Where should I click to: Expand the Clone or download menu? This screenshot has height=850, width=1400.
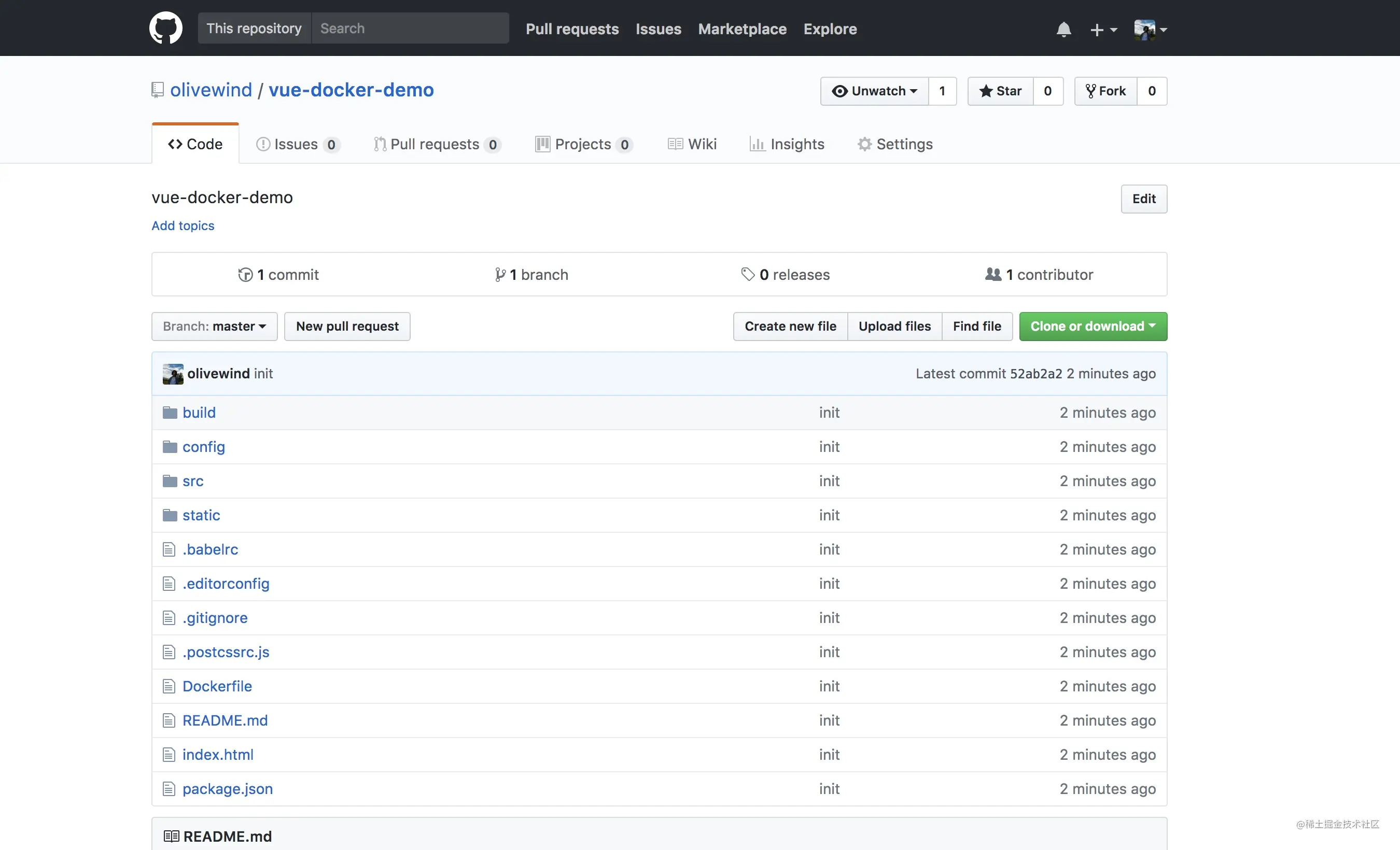[x=1093, y=327]
